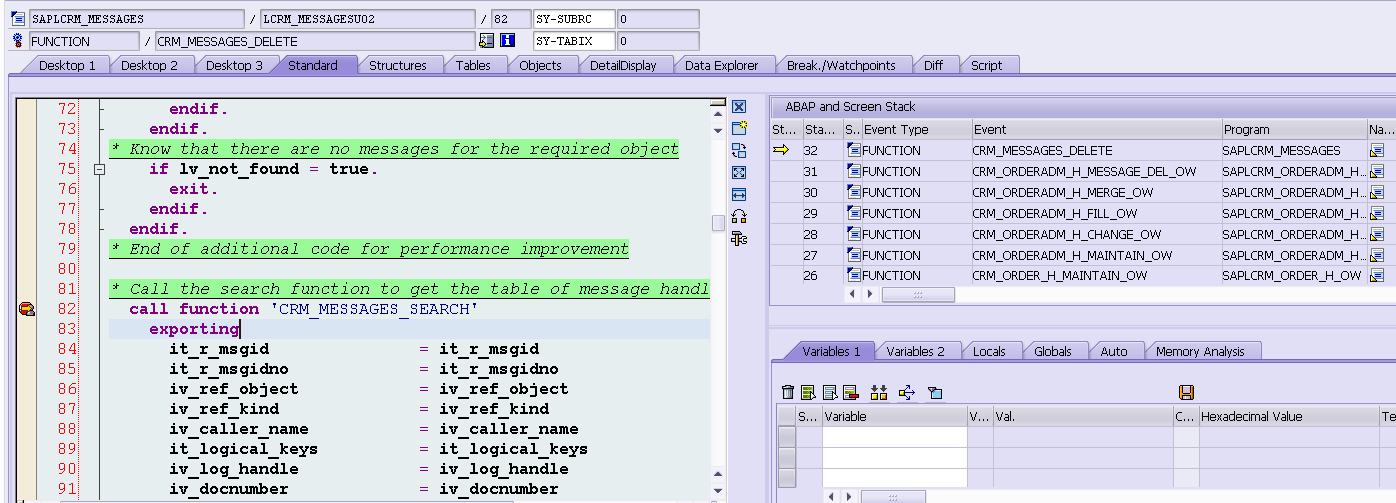
Task: Click the gear icon beside FUNCTION field
Action: [17, 41]
